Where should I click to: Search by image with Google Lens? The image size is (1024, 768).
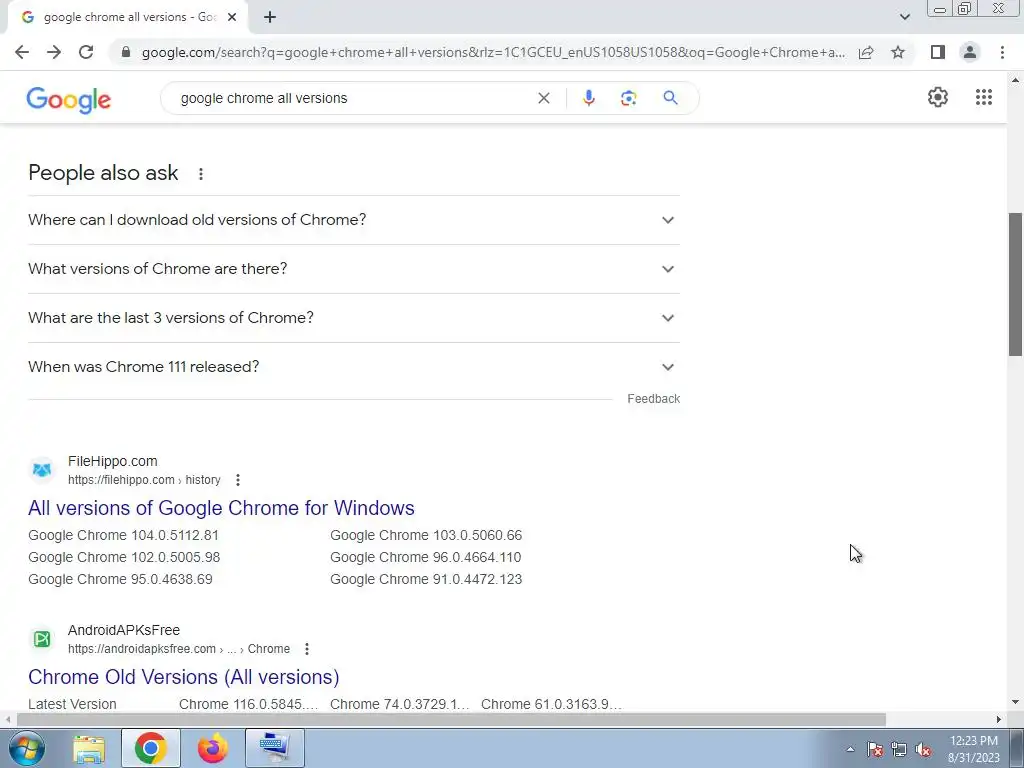pos(628,98)
